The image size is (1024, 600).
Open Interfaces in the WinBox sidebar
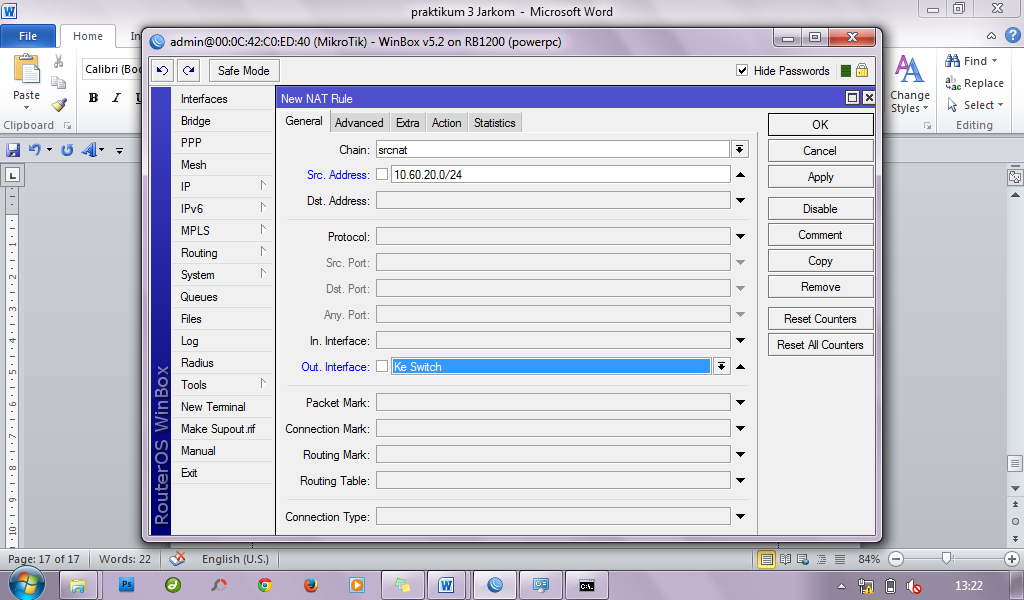[223, 99]
